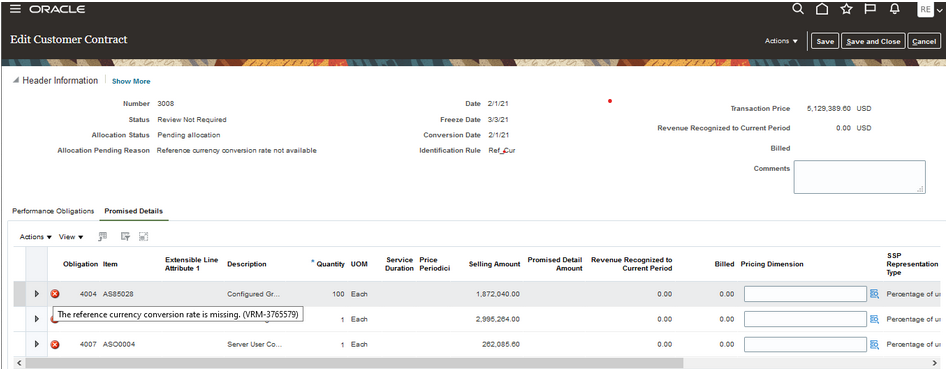Click Pricing Dimension field for row 4004

pos(806,294)
